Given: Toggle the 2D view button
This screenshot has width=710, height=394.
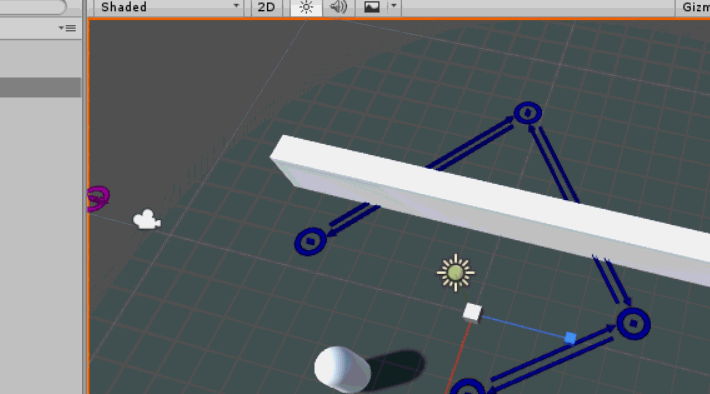Looking at the screenshot, I should tap(266, 7).
